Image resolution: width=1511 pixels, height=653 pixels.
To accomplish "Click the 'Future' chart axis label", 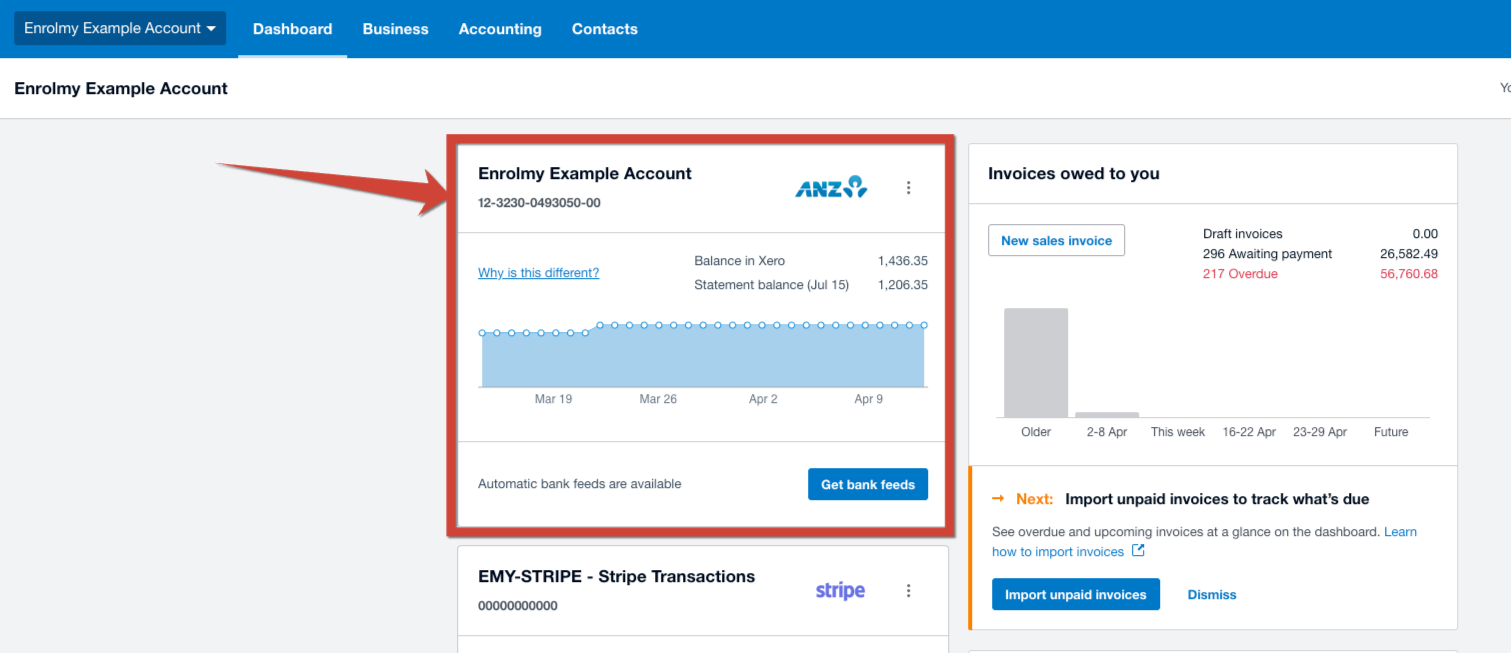I will pyautogui.click(x=1391, y=432).
